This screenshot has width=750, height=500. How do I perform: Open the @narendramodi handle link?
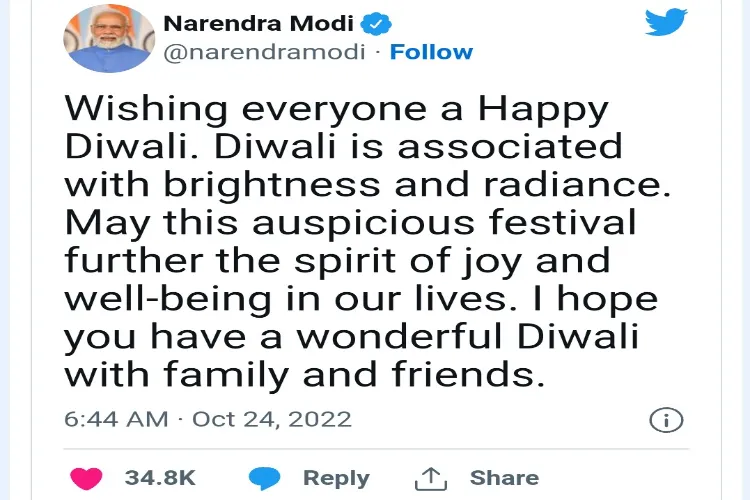pyautogui.click(x=265, y=52)
